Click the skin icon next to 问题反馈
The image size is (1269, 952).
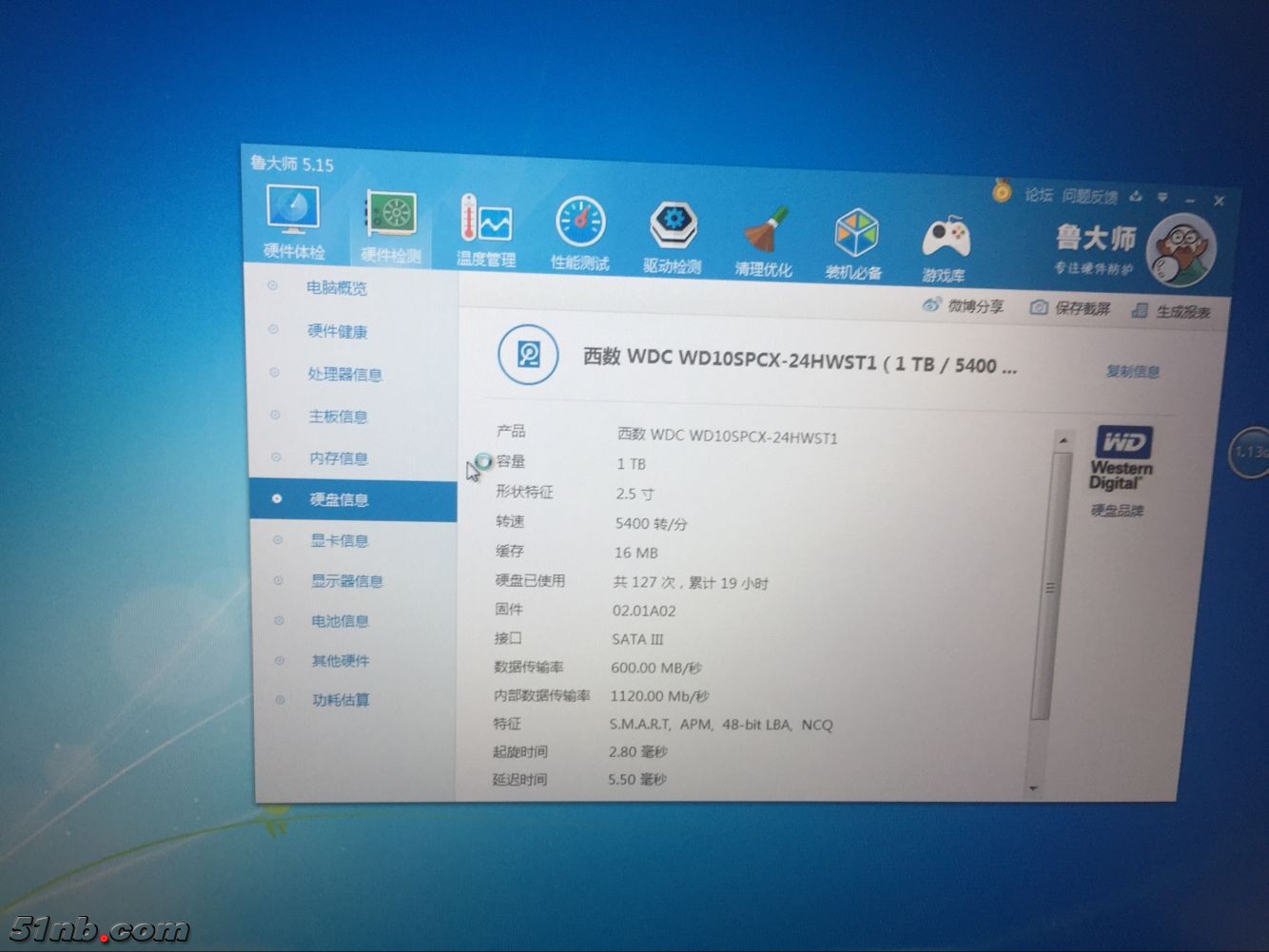(x=1135, y=197)
